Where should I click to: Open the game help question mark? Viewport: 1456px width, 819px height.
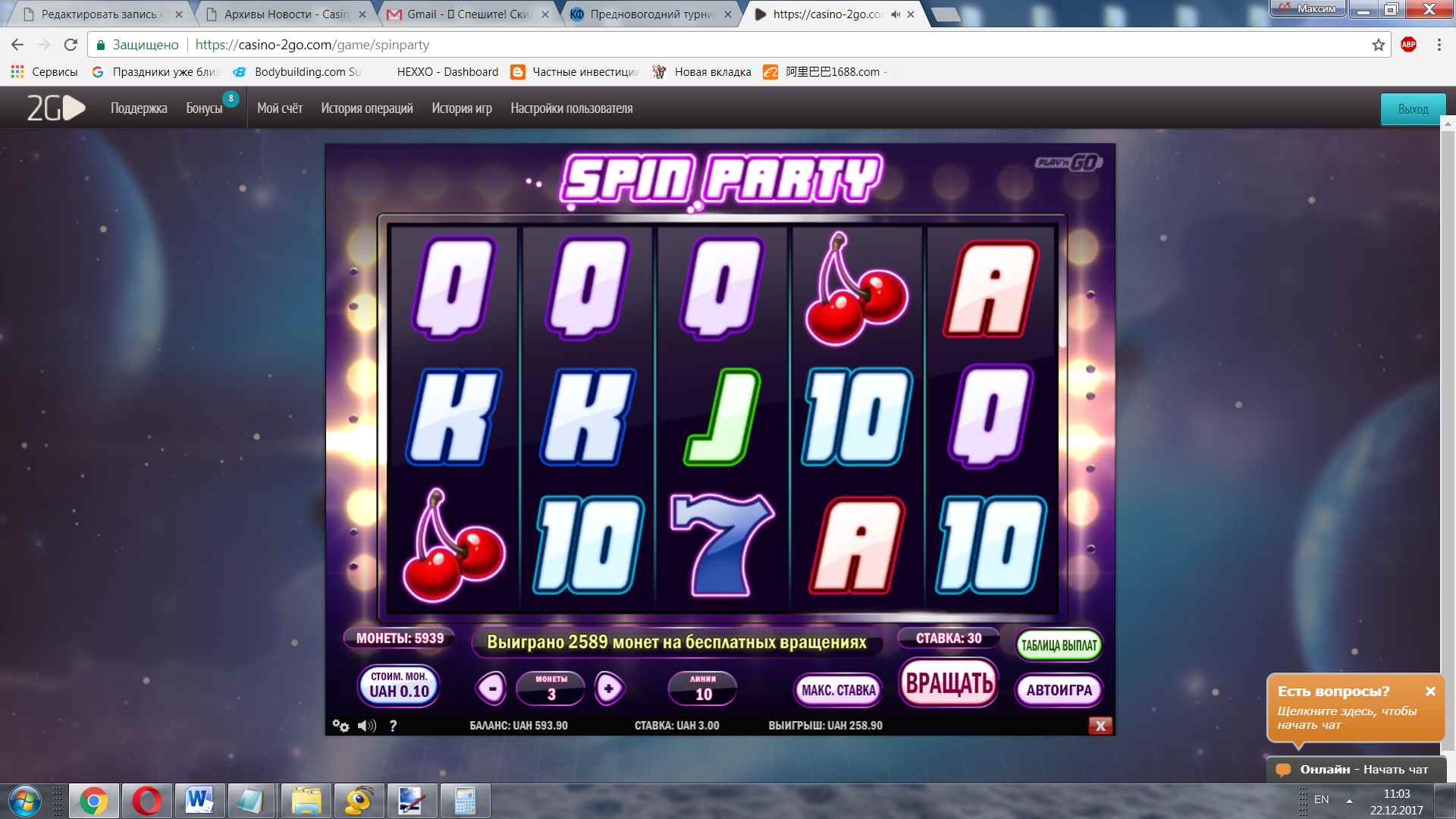click(x=393, y=726)
